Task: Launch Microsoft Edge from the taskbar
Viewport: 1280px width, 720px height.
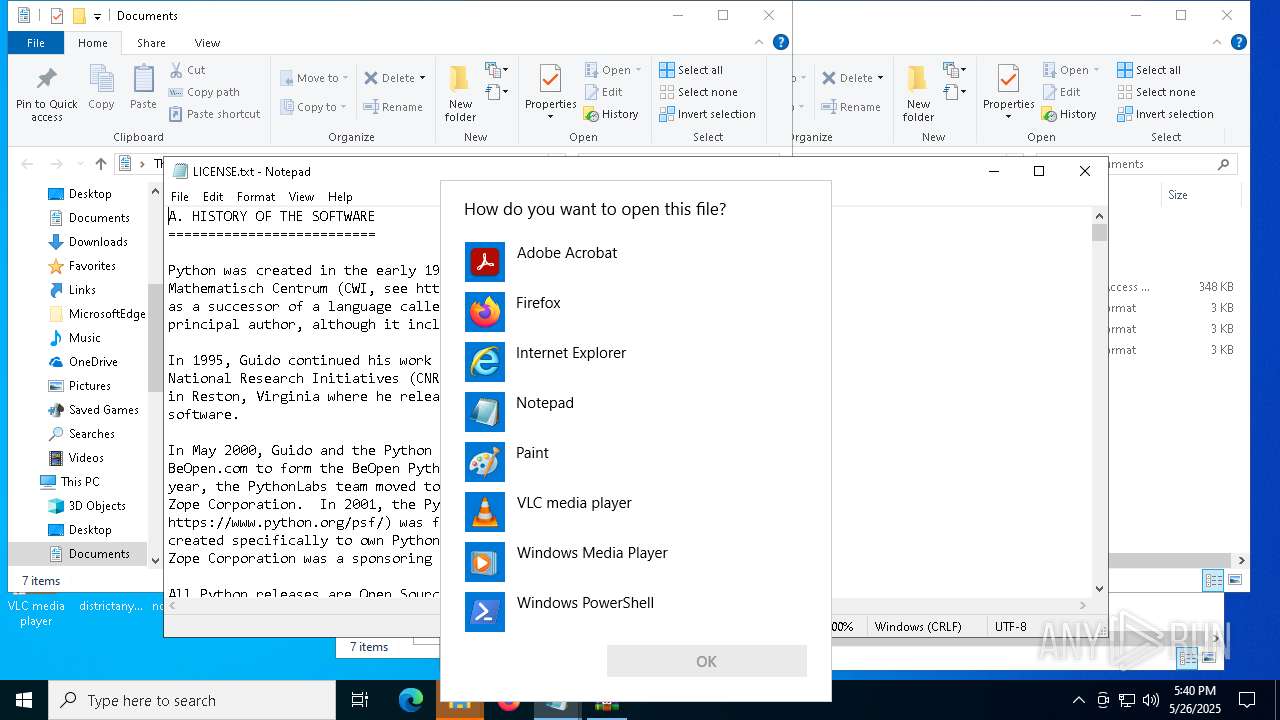Action: (x=411, y=700)
